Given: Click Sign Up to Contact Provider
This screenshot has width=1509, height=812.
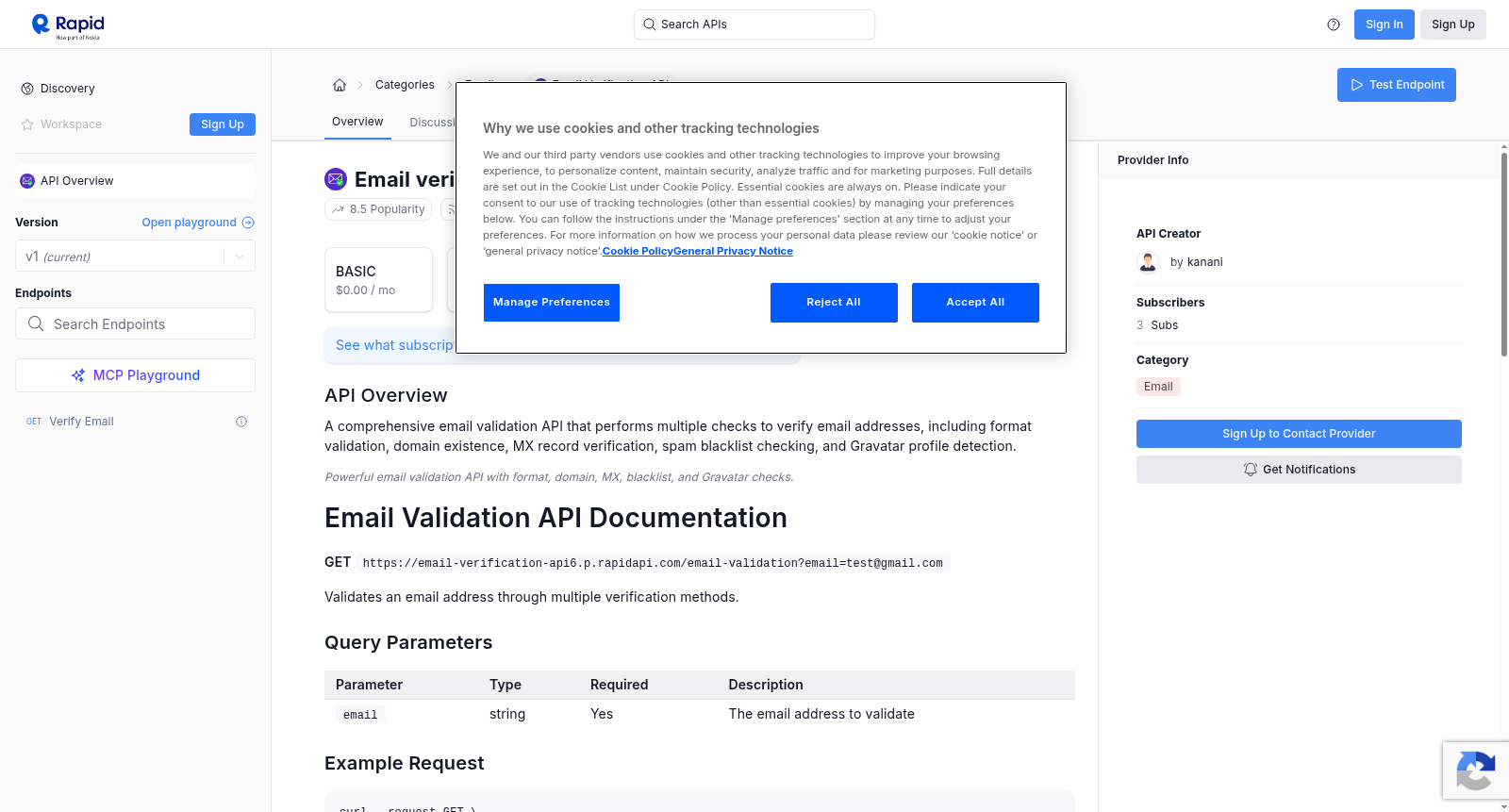Looking at the screenshot, I should tap(1299, 434).
